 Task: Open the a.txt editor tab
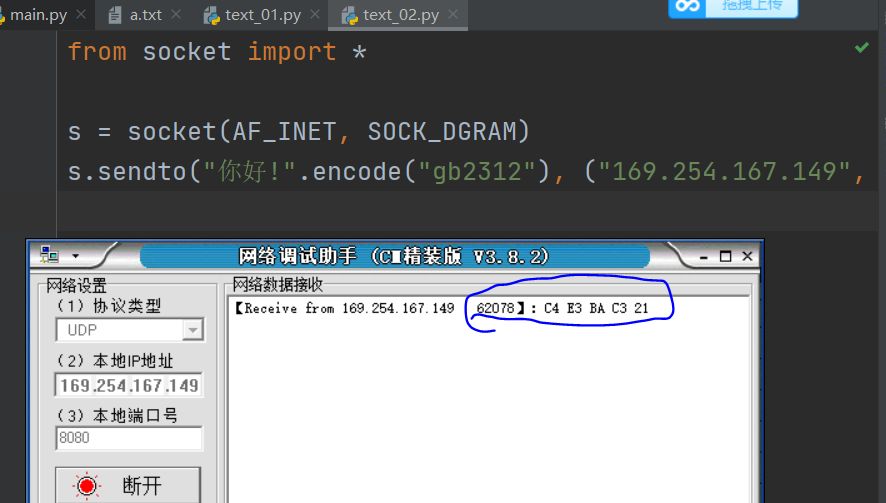[145, 15]
